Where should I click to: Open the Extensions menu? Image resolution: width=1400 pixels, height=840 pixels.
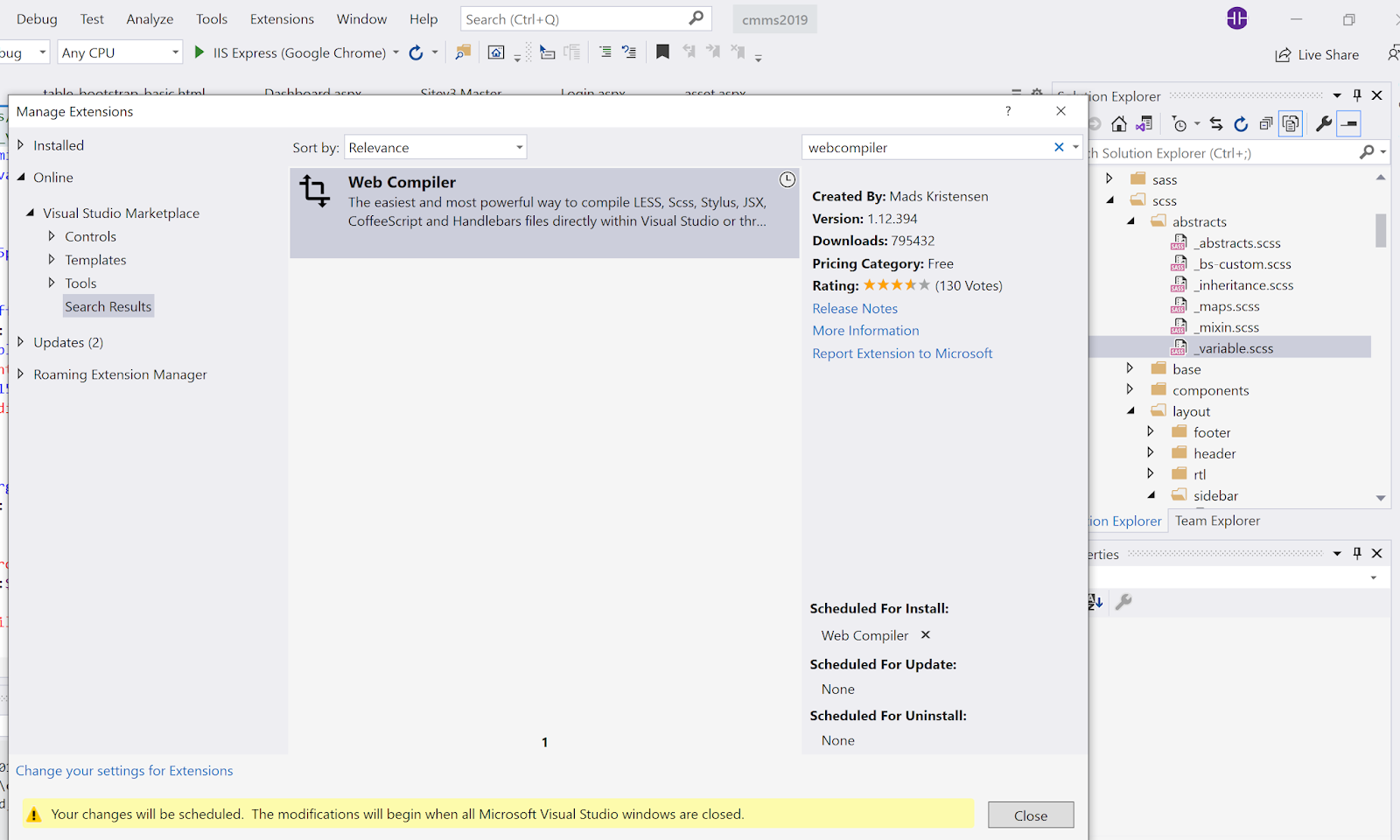pos(282,19)
